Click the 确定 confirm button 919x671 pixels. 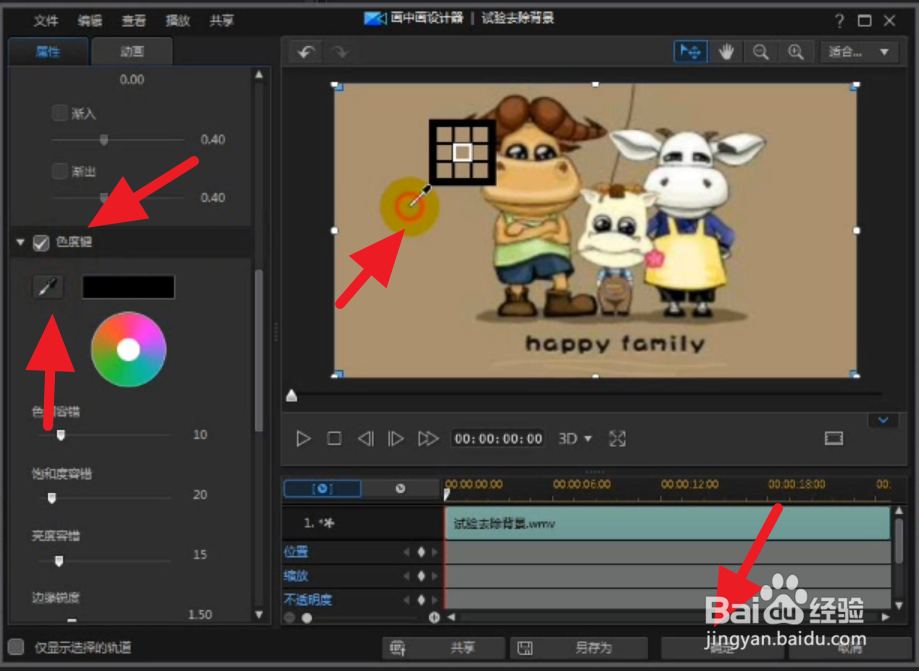722,648
